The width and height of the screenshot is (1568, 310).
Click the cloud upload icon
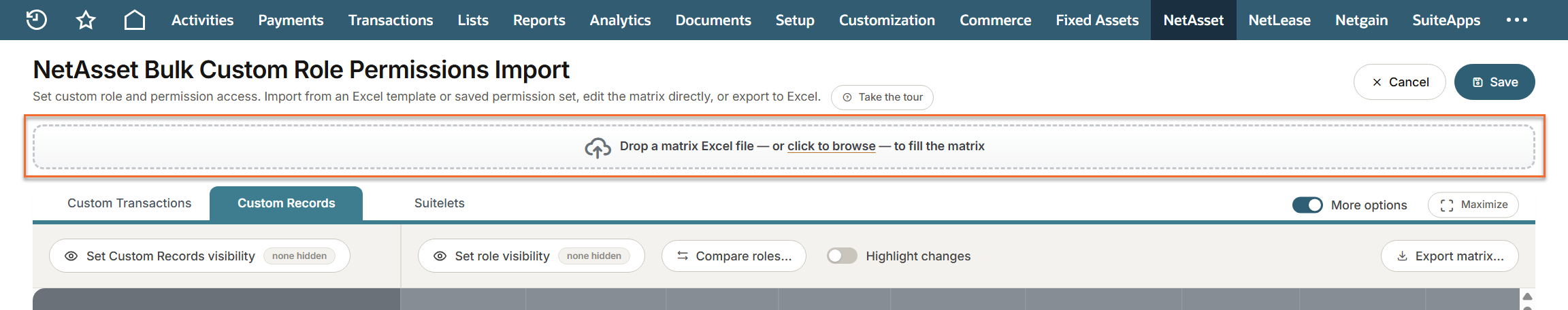(598, 148)
